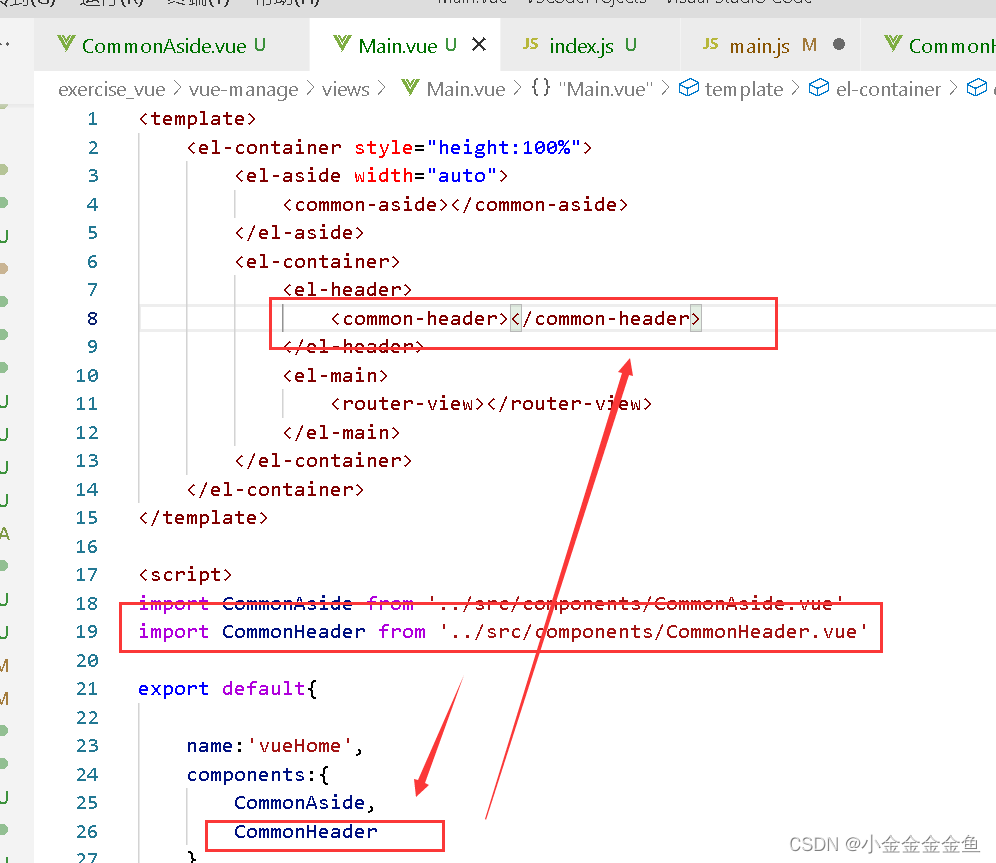The image size is (996, 863).
Task: Click the JS icon on main.js tab
Action: click(711, 44)
